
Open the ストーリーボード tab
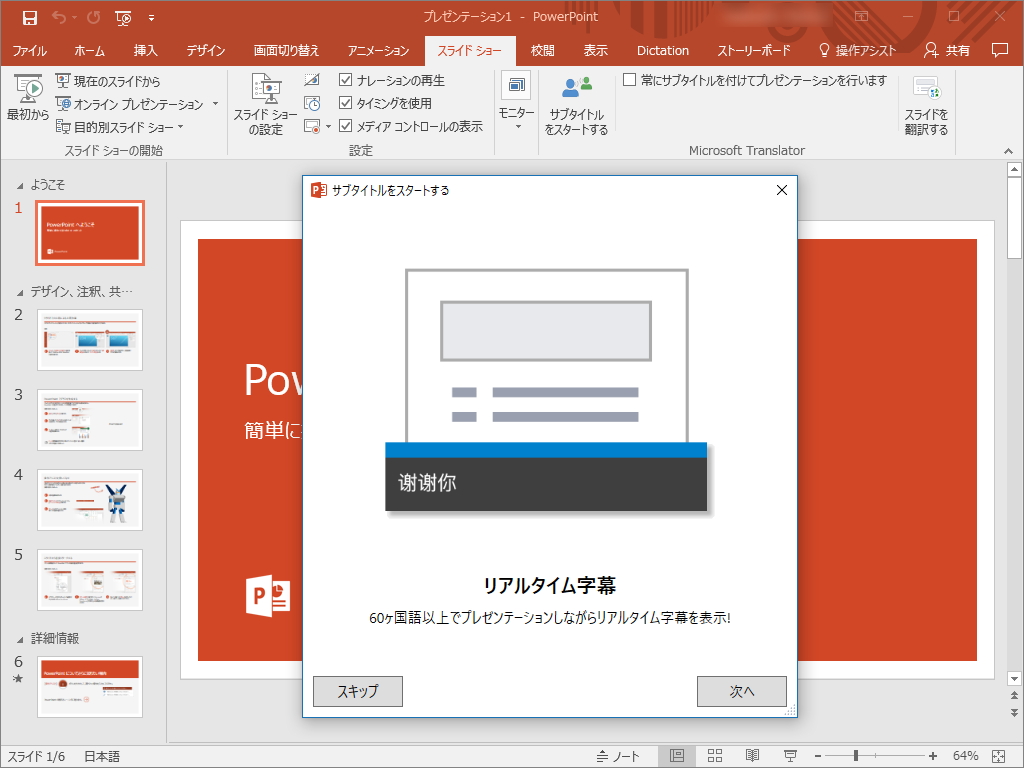[754, 51]
